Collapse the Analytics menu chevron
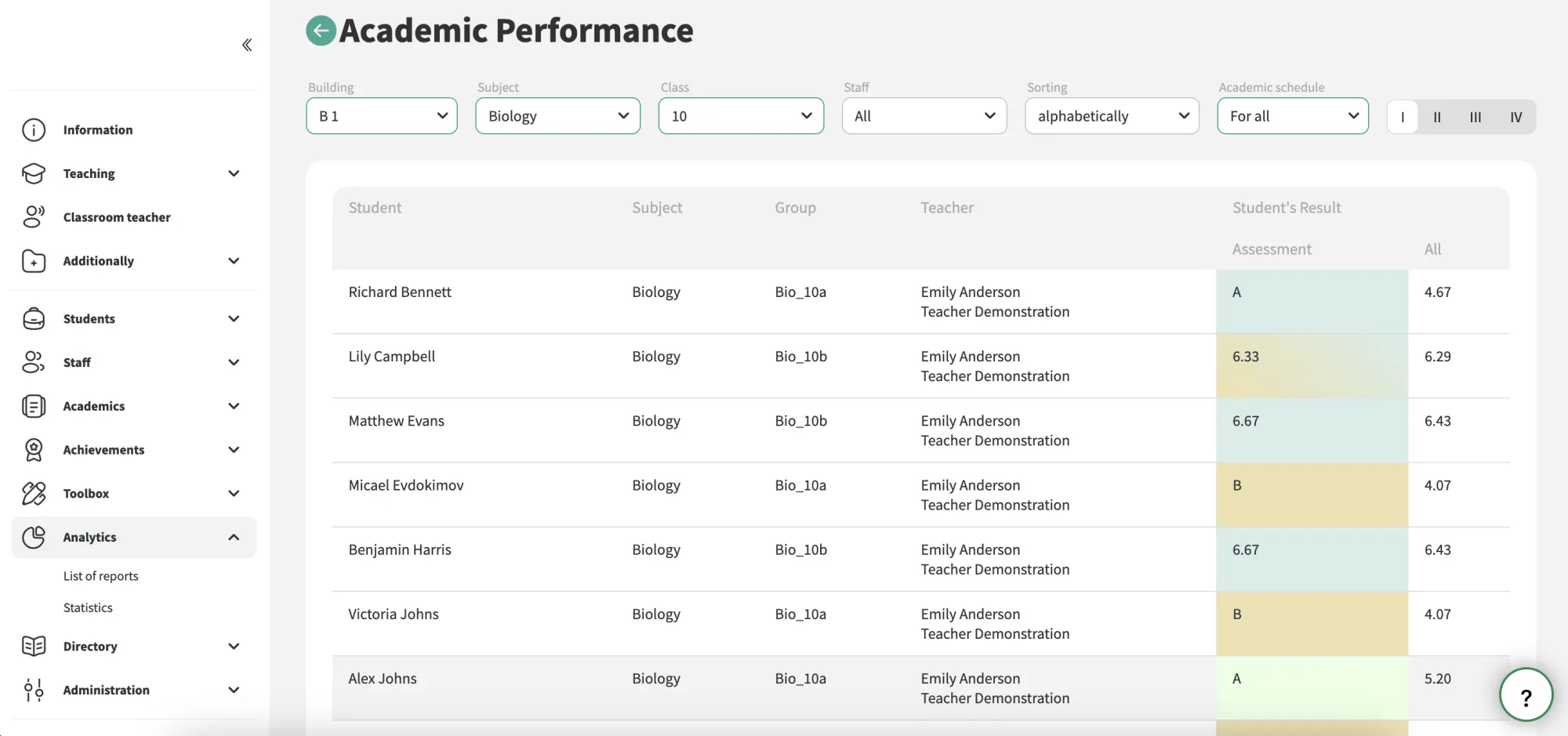The image size is (1568, 736). [x=234, y=537]
